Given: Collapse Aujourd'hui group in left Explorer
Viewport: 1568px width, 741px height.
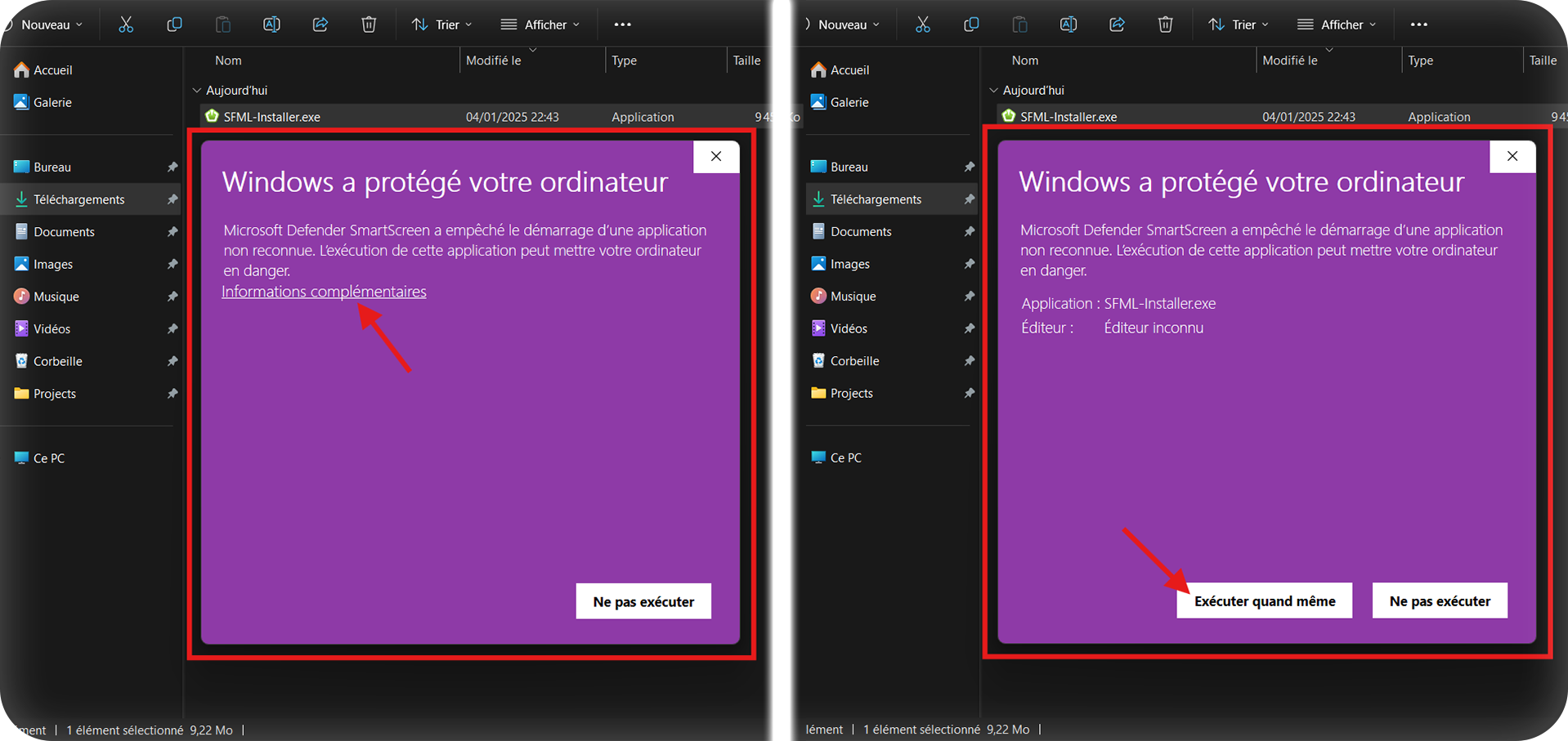Looking at the screenshot, I should (197, 91).
